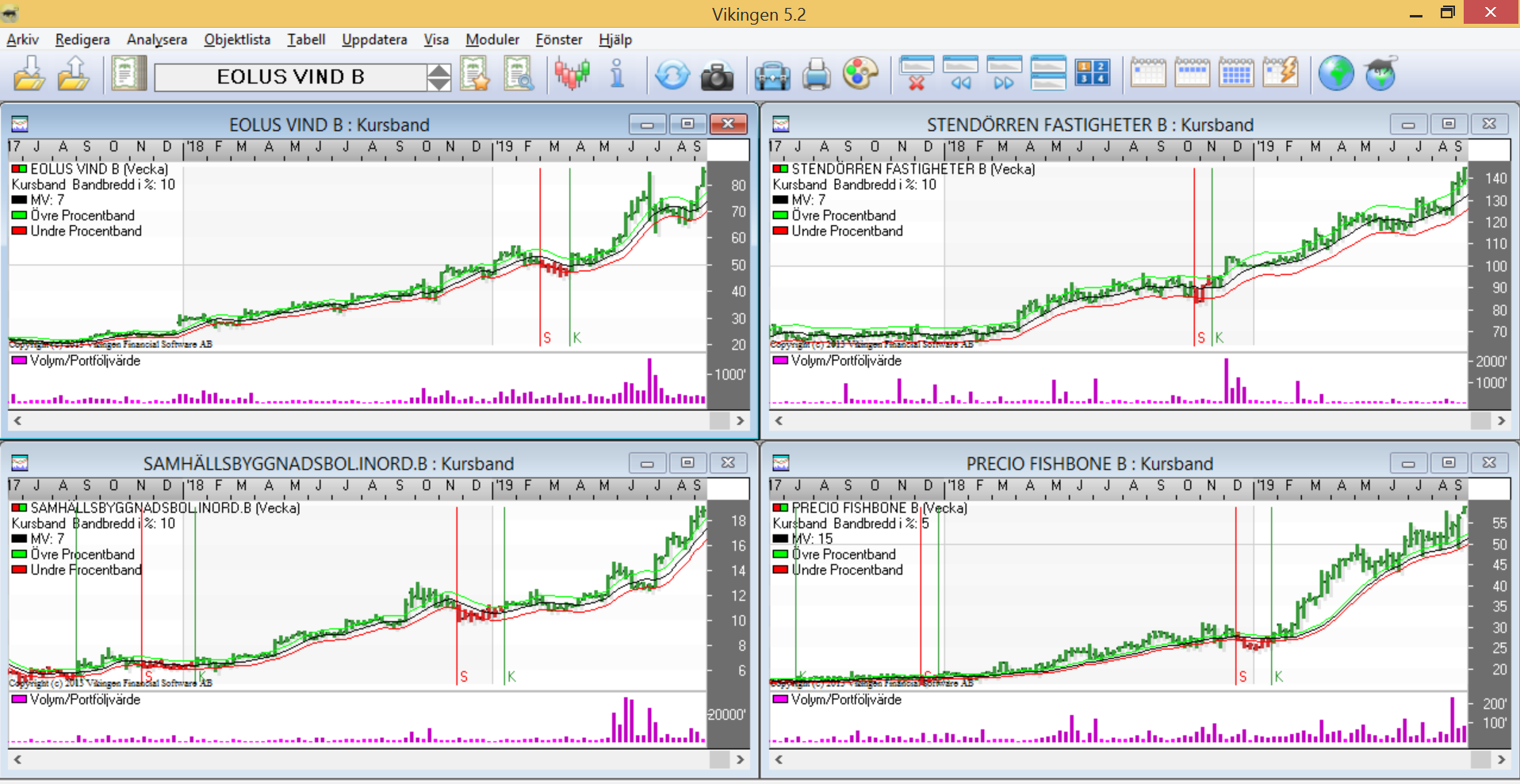Restore down the Vikingen 5.2 main window
Viewport: 1520px width, 784px height.
[1448, 13]
